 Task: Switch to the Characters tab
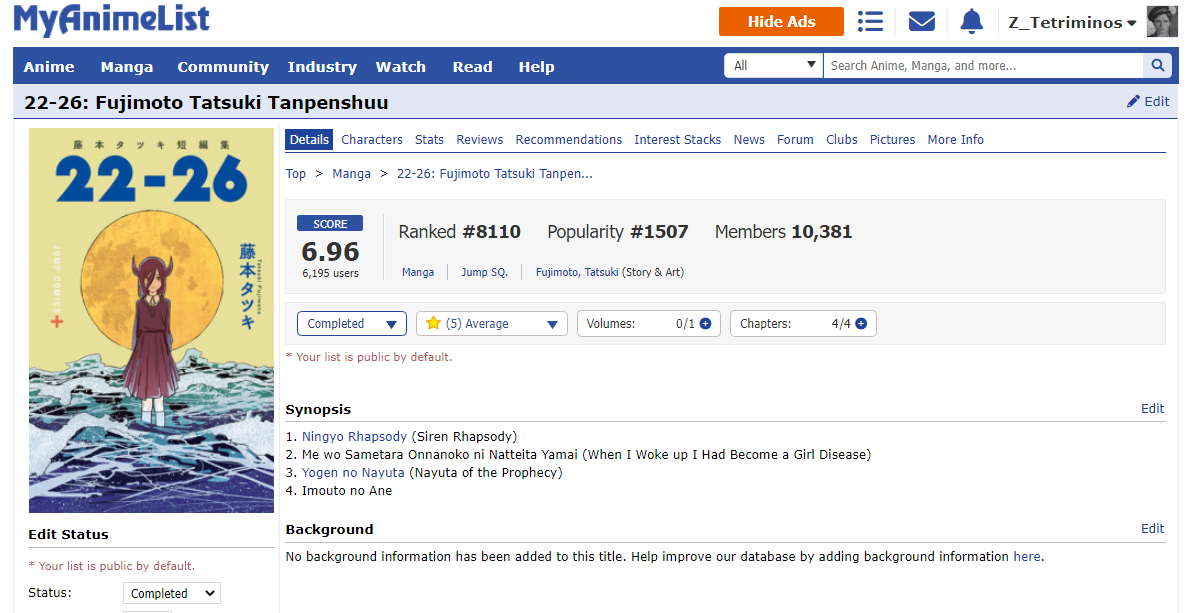(372, 140)
